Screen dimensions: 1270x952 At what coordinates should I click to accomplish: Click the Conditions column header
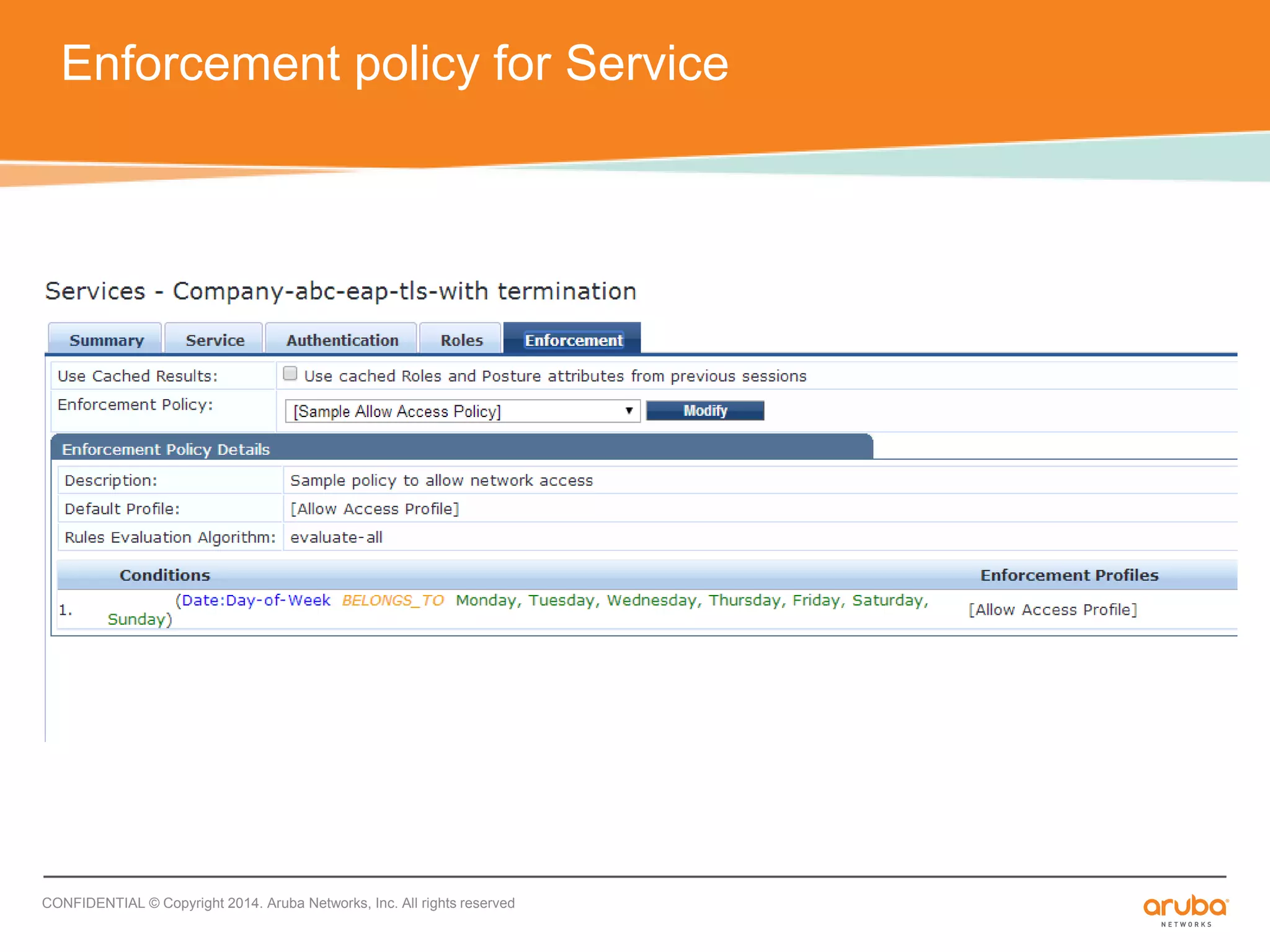pos(165,575)
